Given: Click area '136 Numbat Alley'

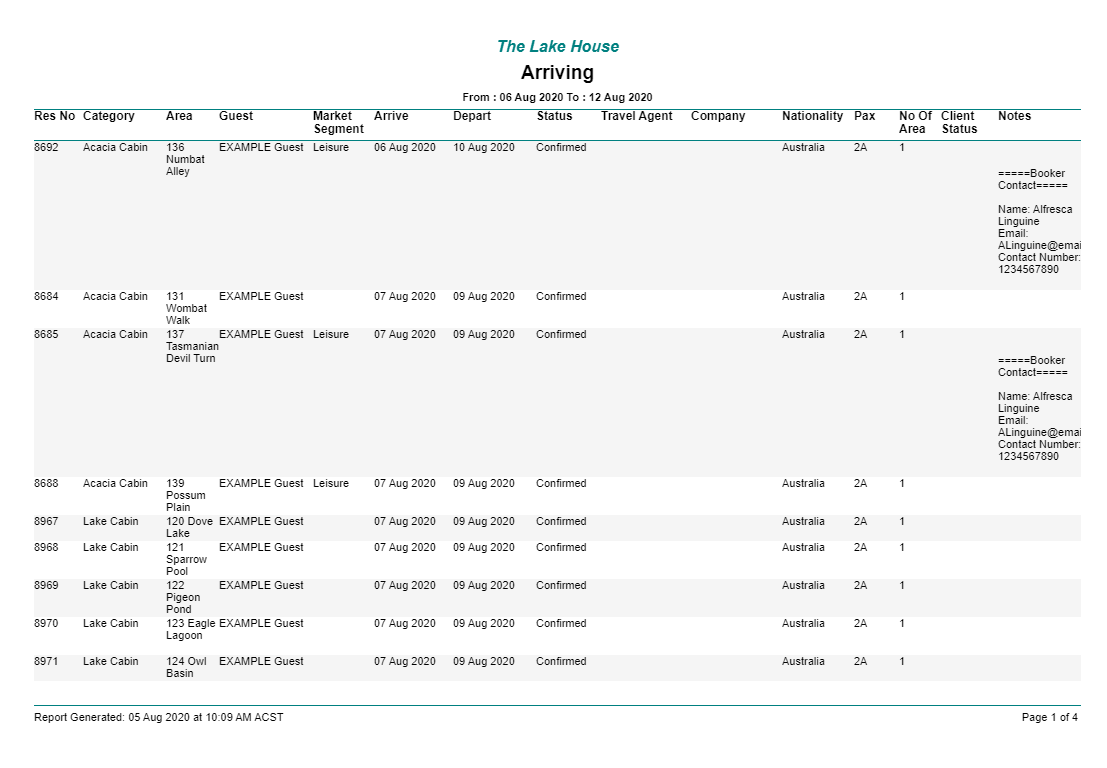Looking at the screenshot, I should point(185,160).
